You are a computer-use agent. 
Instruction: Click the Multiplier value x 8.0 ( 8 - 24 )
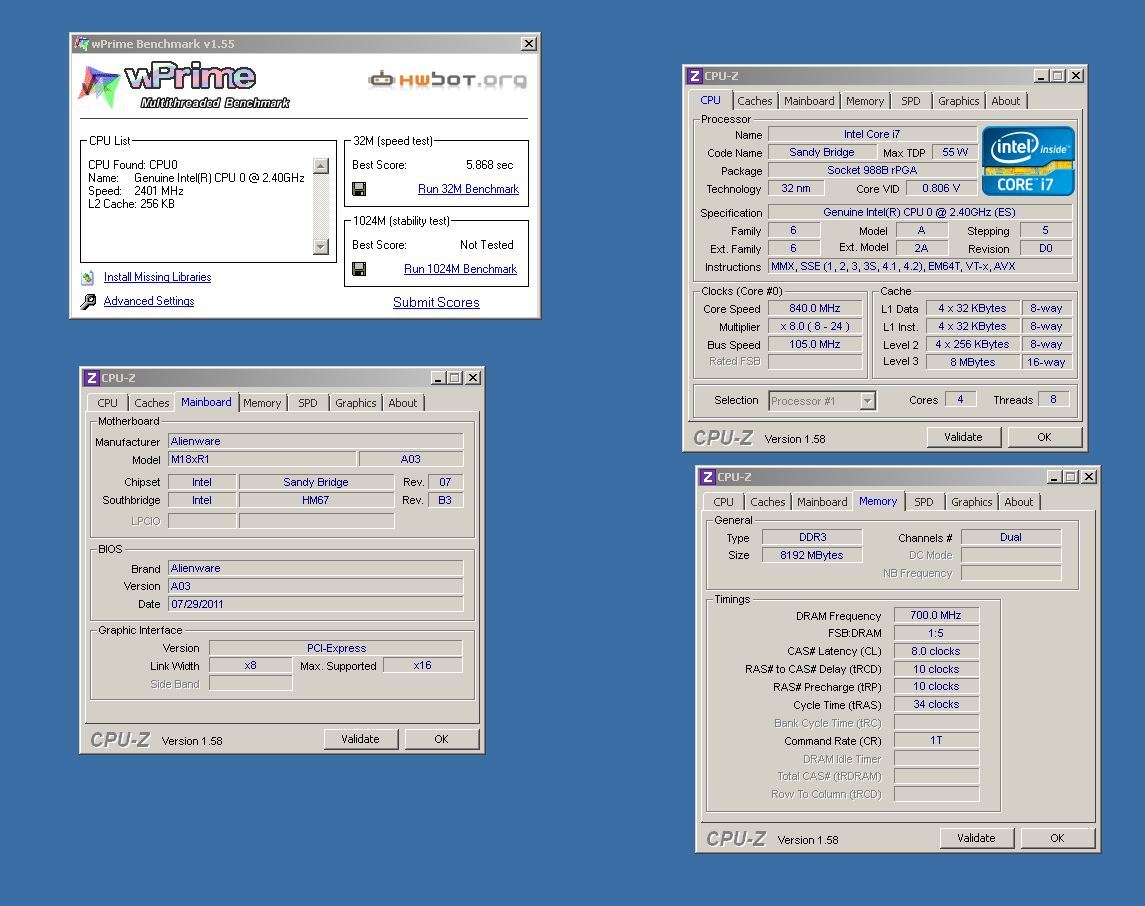pyautogui.click(x=815, y=327)
